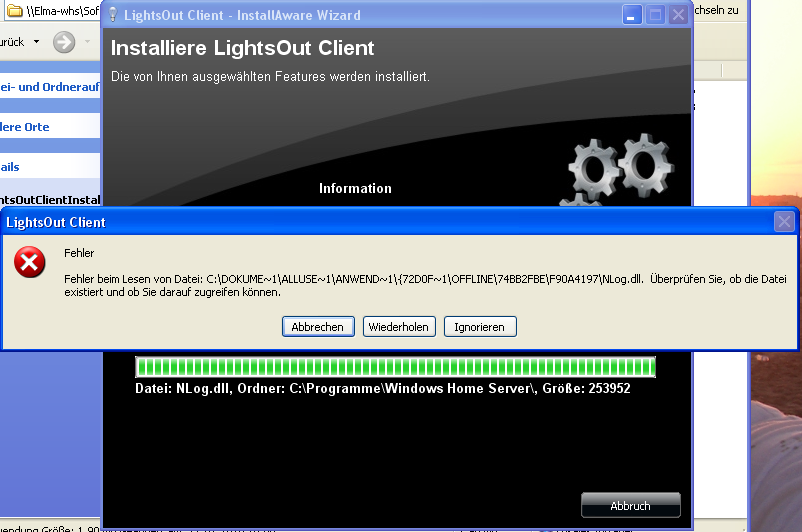Click the 'Datei- und Ordneraufgaben' panel header

pyautogui.click(x=50, y=87)
